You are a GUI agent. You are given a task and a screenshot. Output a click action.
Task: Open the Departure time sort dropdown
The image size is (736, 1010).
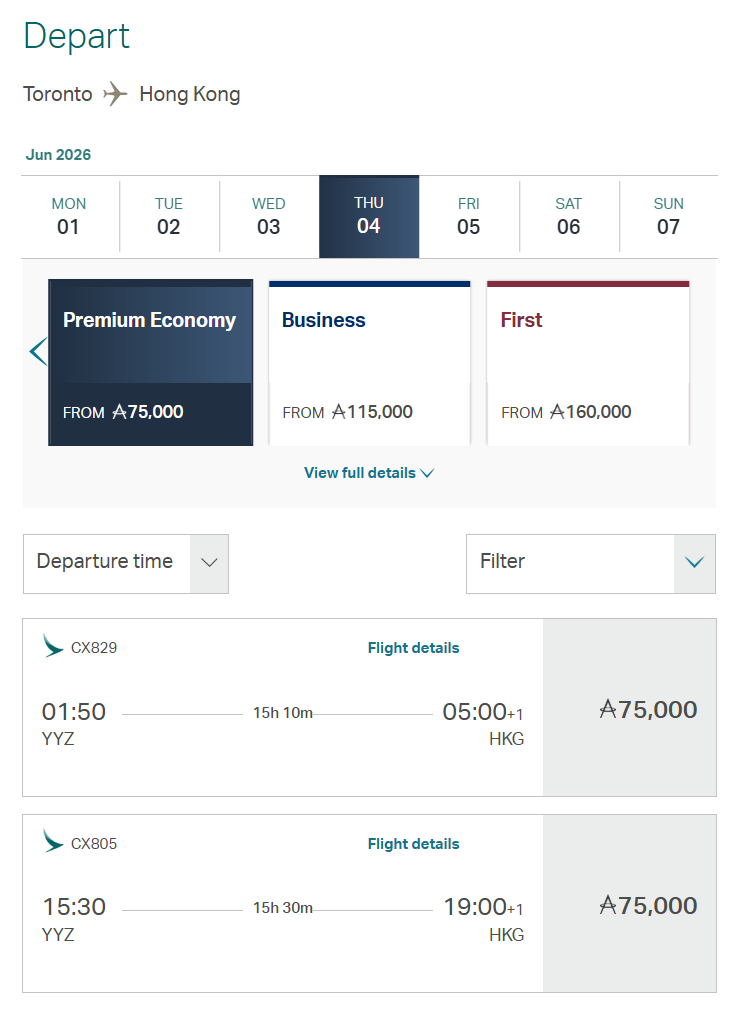point(126,563)
